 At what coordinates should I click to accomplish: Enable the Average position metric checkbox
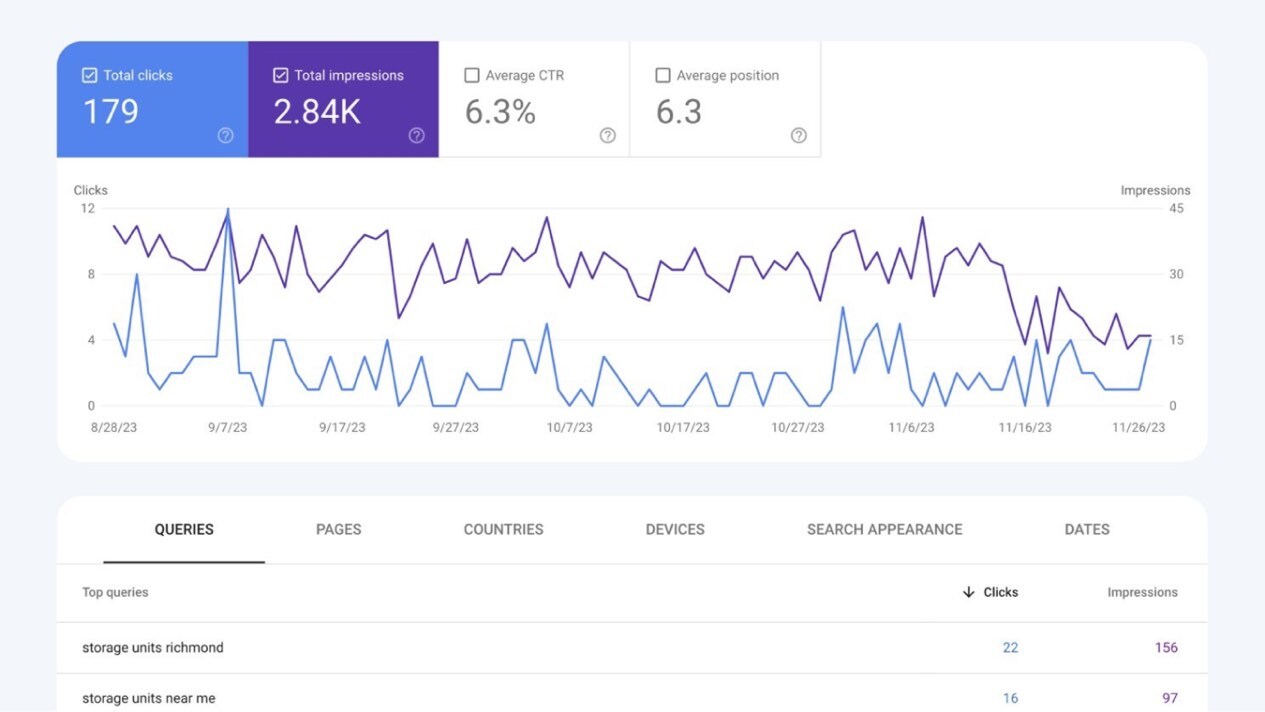662,74
